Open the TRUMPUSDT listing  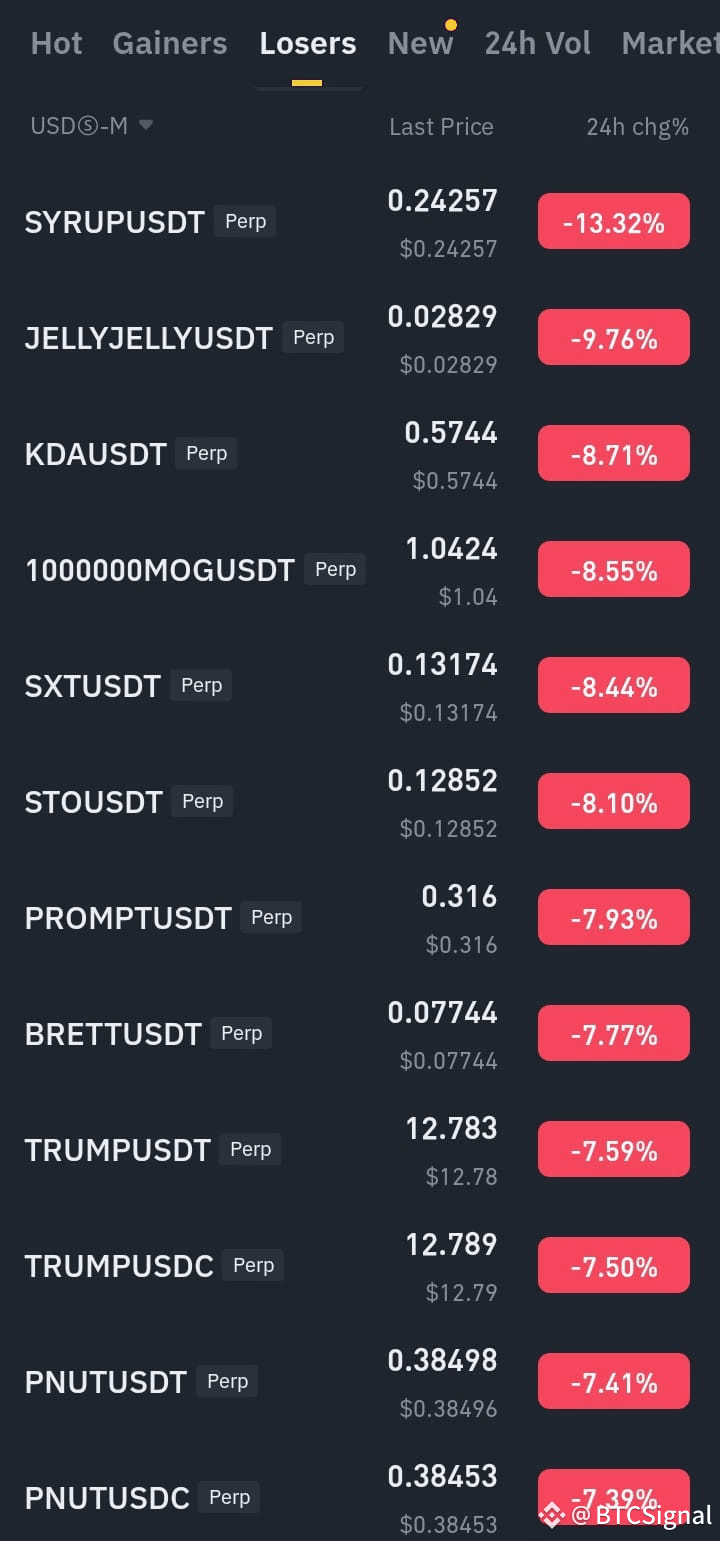point(360,1150)
